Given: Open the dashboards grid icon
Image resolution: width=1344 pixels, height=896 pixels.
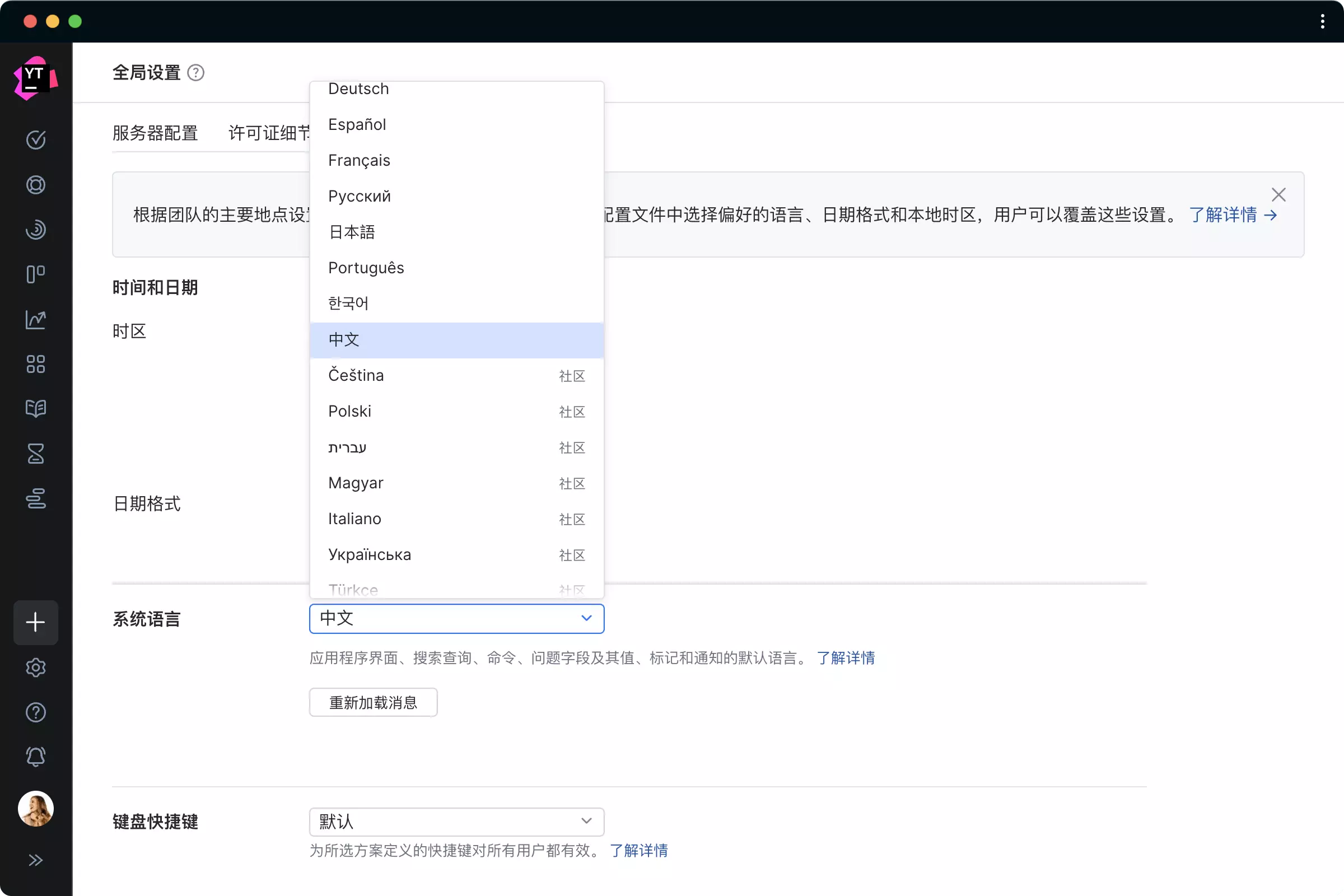Looking at the screenshot, I should pos(35,365).
